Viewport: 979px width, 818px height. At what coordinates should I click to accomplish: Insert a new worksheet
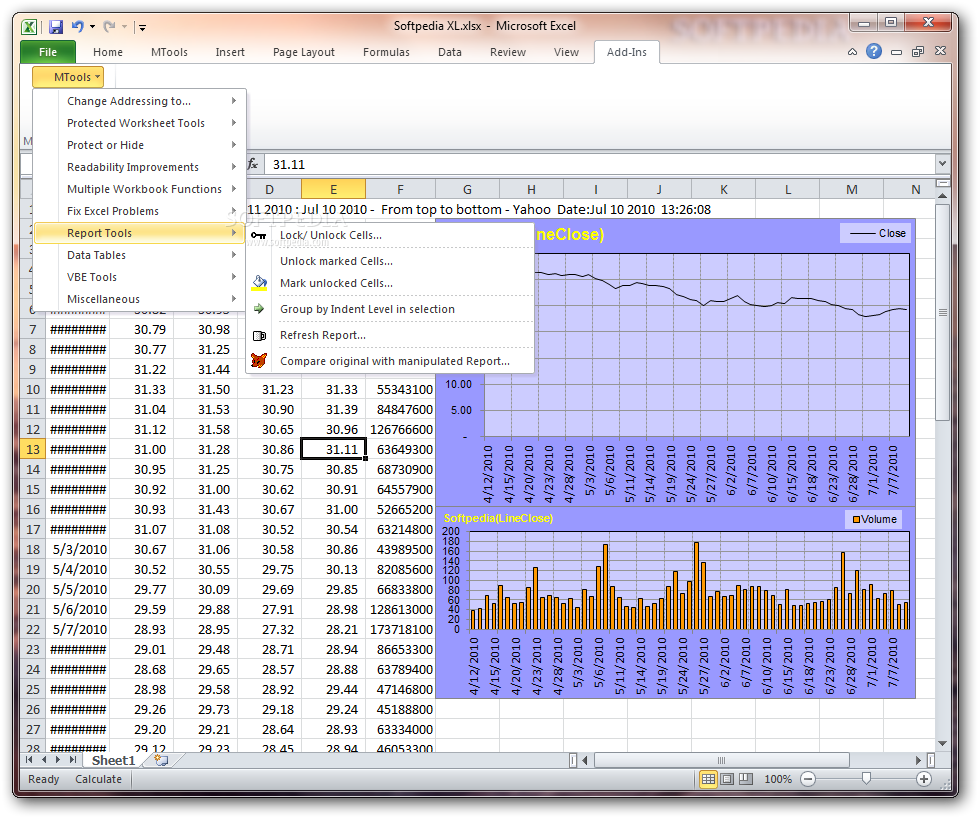tap(161, 760)
